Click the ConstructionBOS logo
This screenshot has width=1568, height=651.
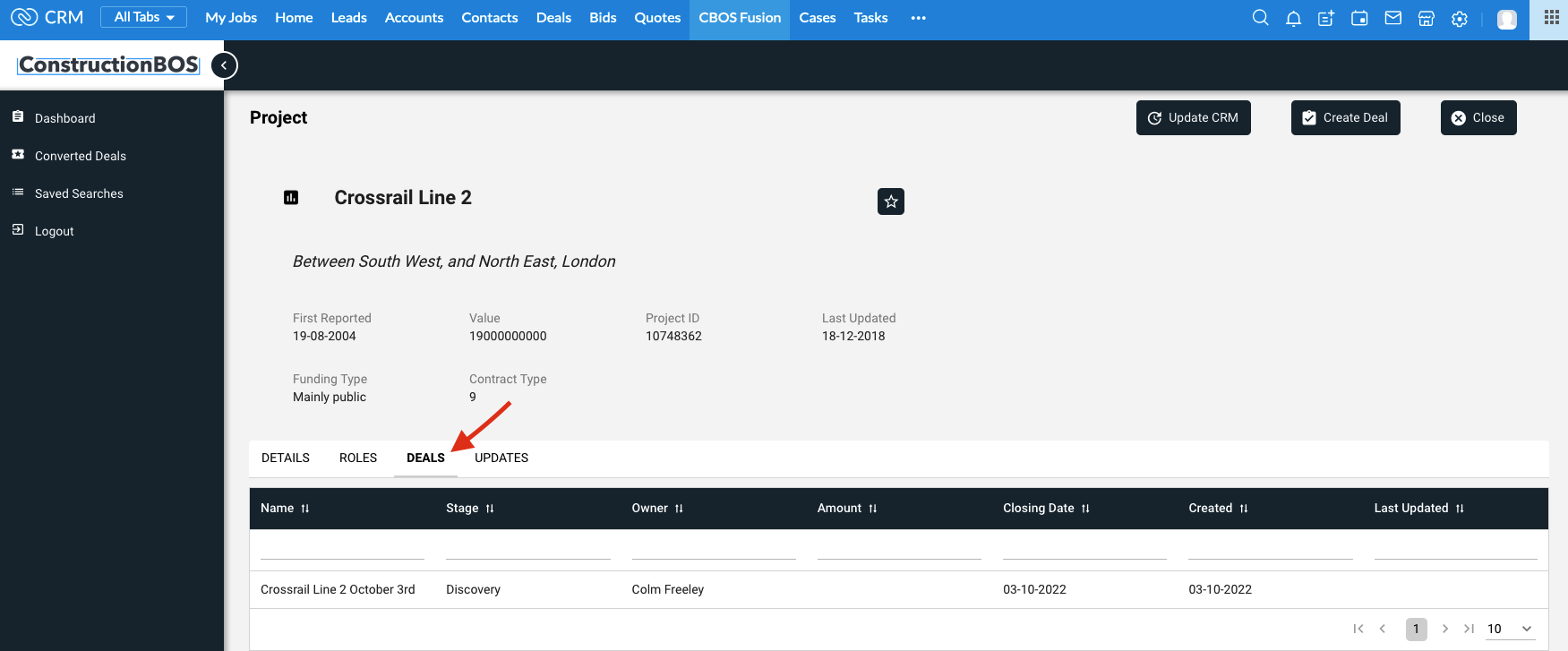tap(108, 64)
